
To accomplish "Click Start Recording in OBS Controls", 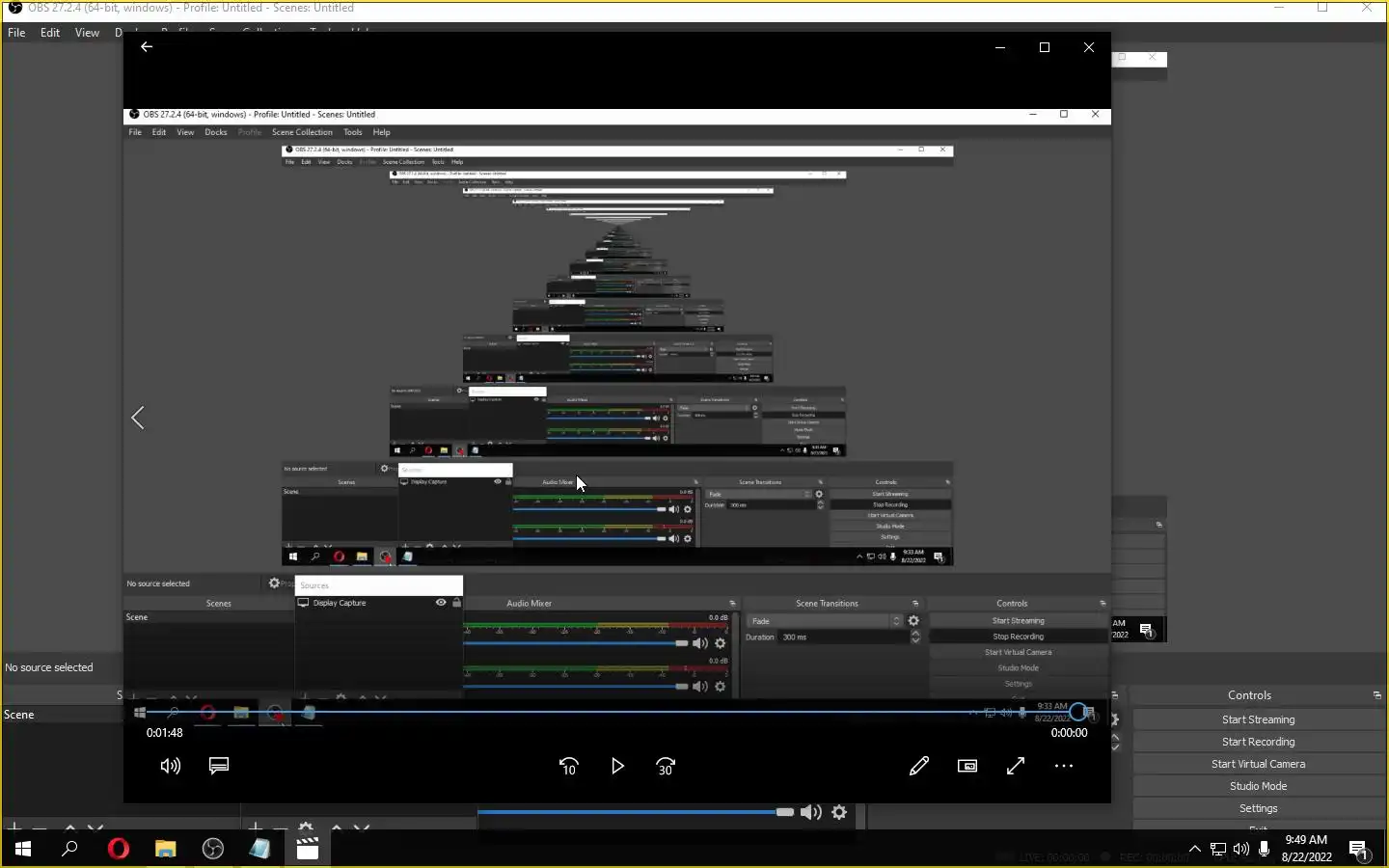I will (1258, 742).
